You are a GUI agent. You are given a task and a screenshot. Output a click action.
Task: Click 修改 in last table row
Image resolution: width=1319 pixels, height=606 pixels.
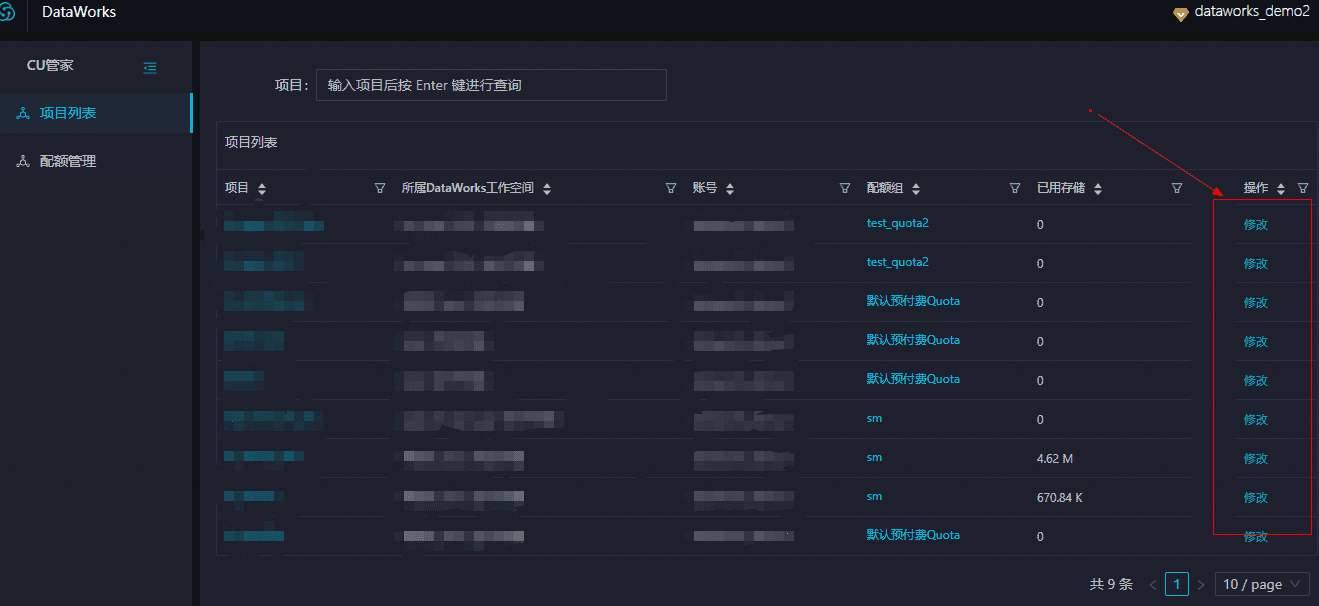point(1256,536)
